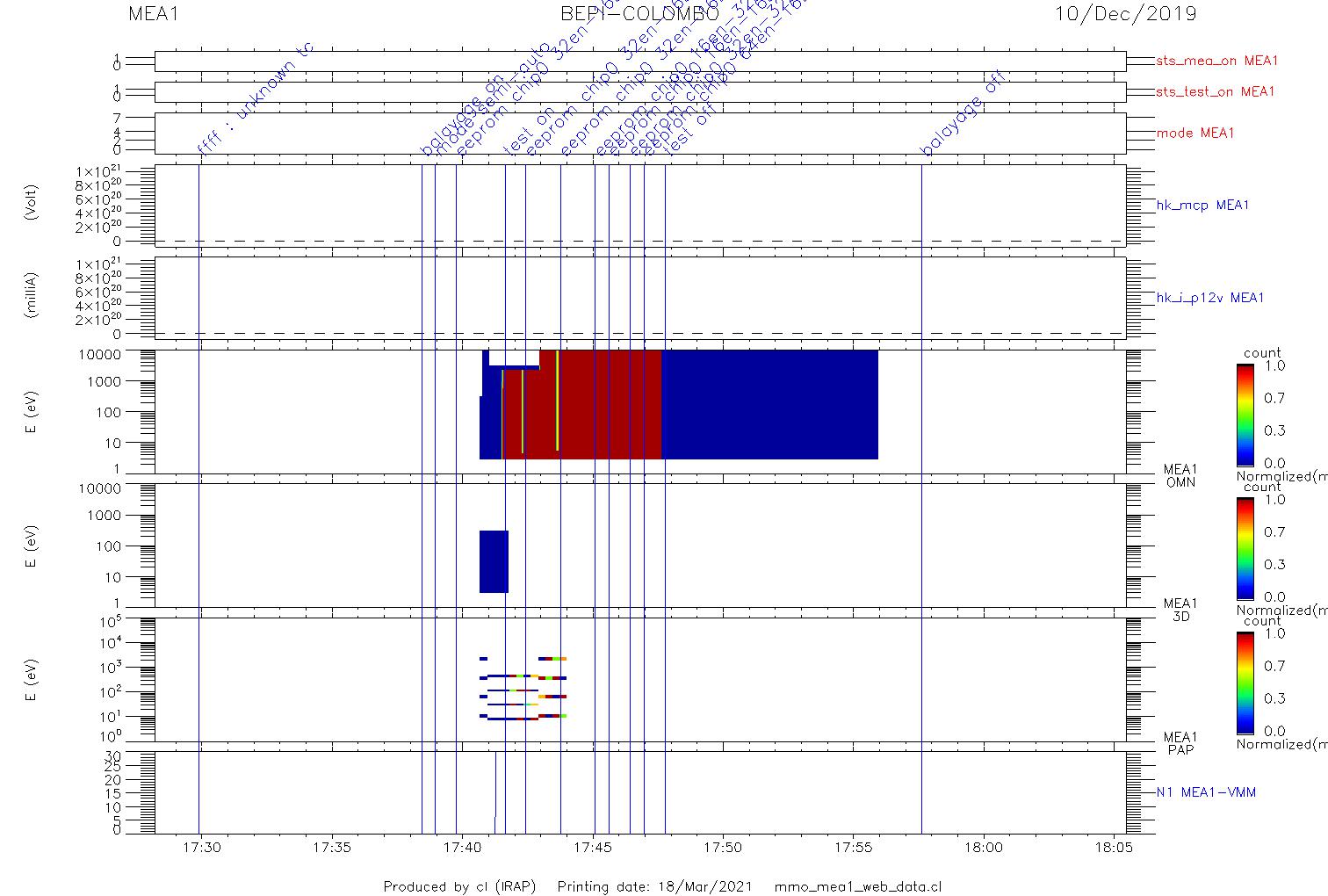The width and height of the screenshot is (1328, 896).
Task: Click the 3D panel count color bar
Action: click(1245, 548)
